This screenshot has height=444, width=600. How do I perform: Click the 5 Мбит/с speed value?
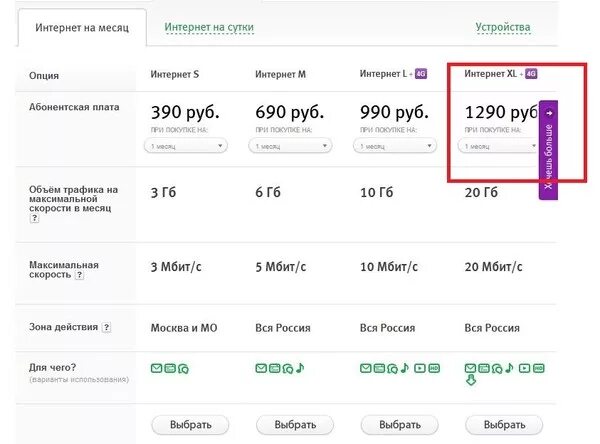(x=280, y=267)
